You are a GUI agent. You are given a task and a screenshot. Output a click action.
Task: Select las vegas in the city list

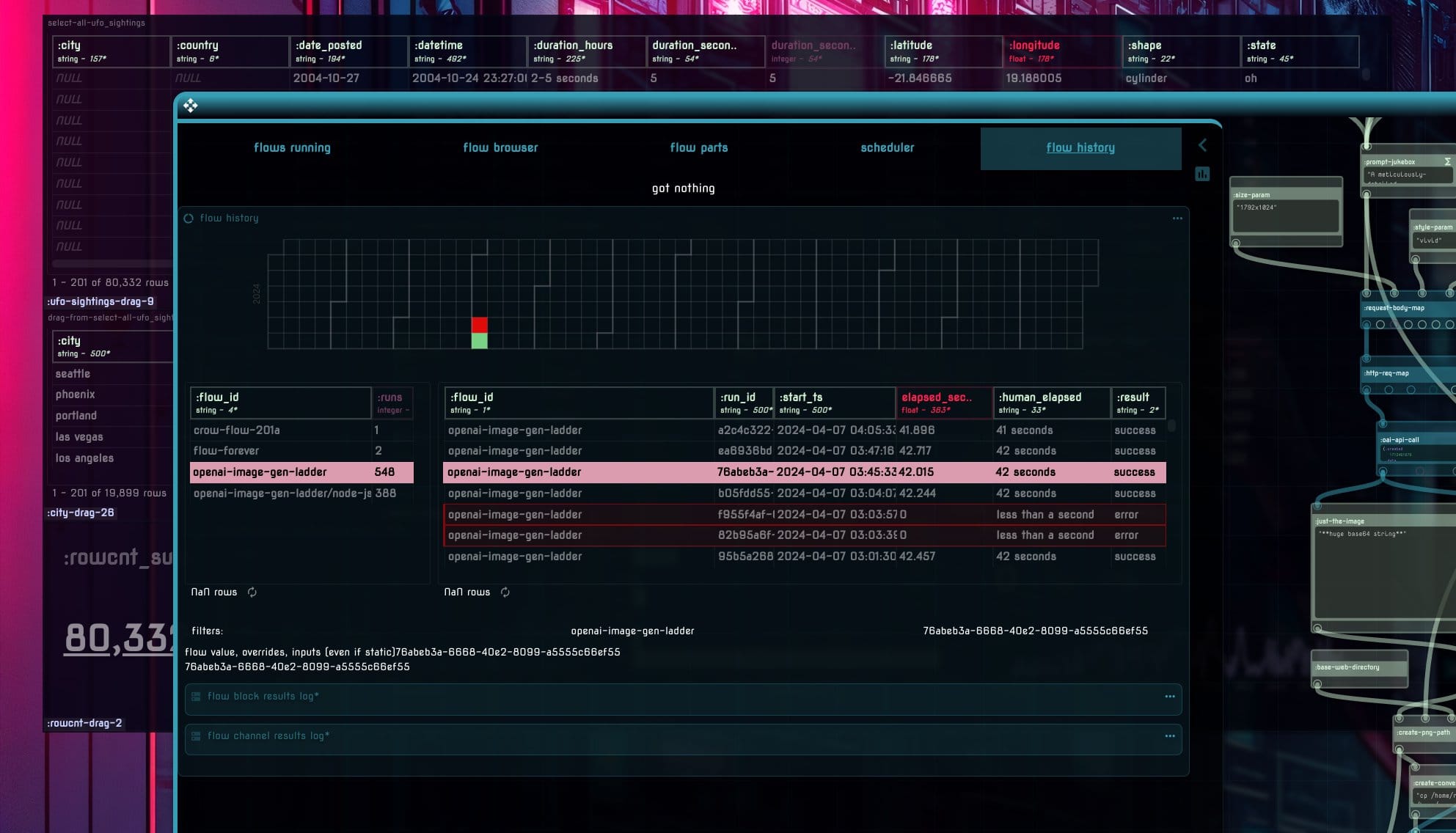pyautogui.click(x=79, y=437)
